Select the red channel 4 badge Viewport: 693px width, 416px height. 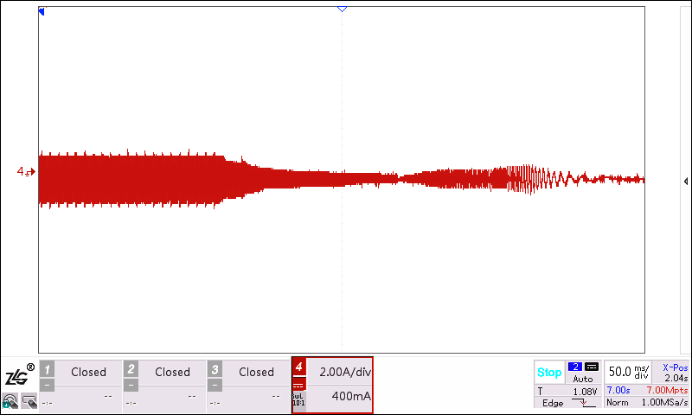click(299, 366)
